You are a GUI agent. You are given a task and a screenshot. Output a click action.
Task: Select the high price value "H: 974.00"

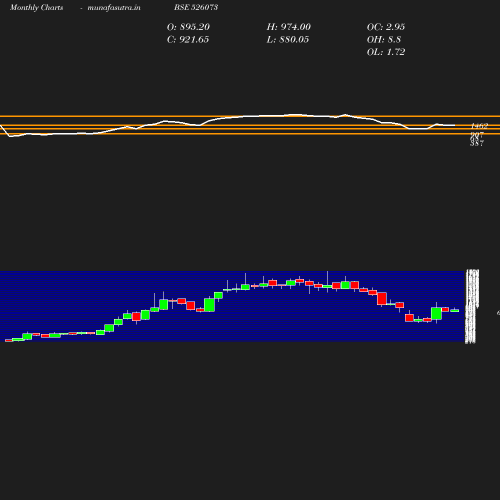point(289,27)
